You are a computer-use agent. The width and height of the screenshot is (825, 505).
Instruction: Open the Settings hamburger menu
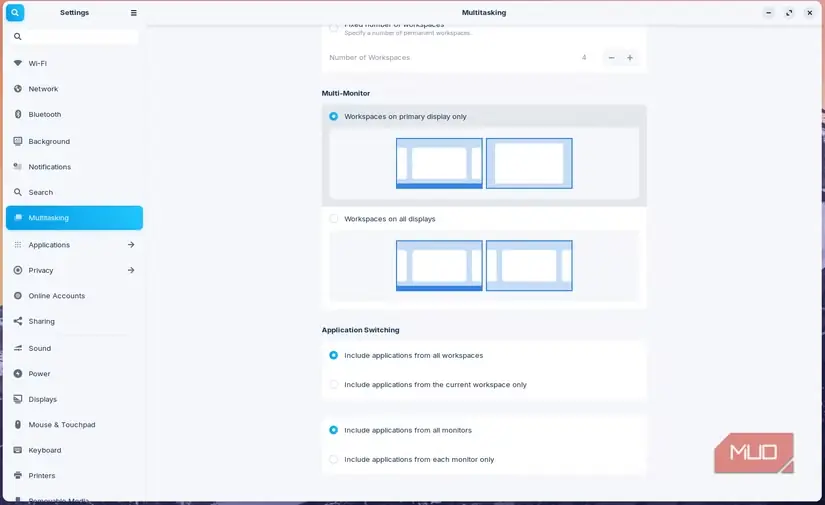coord(134,13)
